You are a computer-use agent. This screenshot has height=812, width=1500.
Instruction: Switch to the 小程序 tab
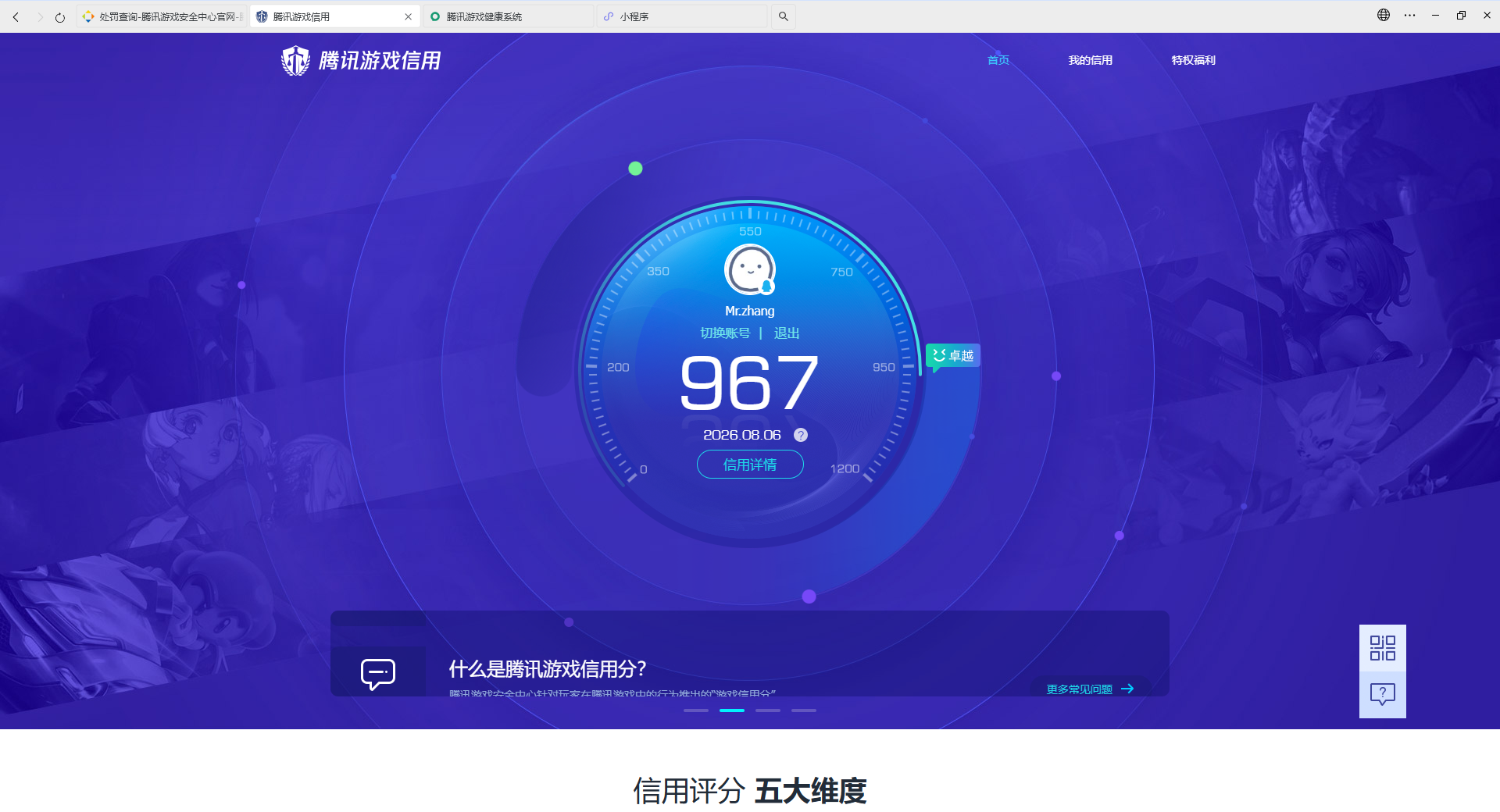coord(682,16)
